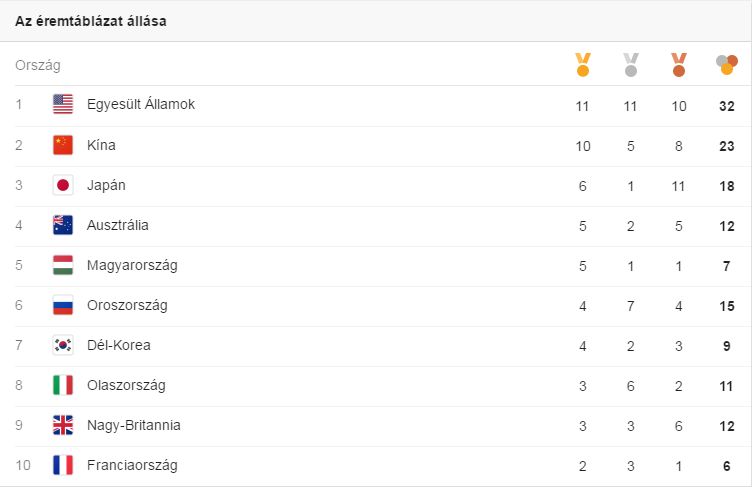Image resolution: width=752 pixels, height=487 pixels.
Task: Click the total medals column icon
Action: [x=727, y=65]
